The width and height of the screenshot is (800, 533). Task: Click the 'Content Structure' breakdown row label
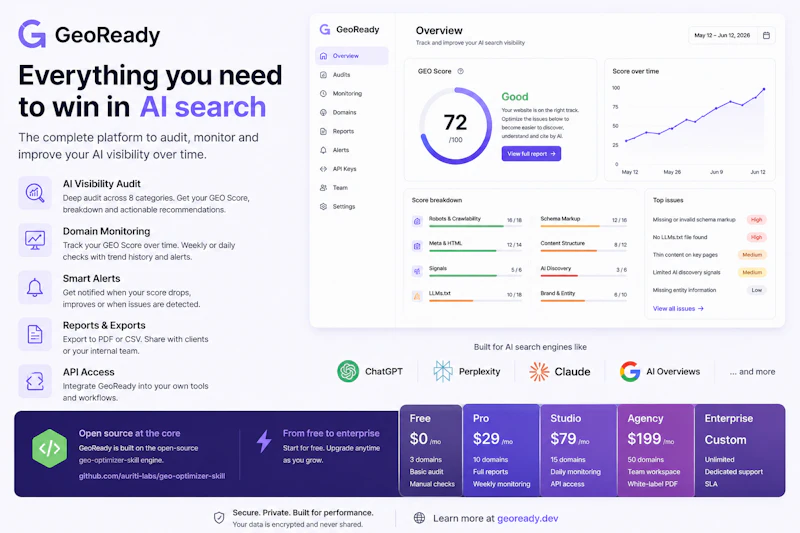(563, 243)
